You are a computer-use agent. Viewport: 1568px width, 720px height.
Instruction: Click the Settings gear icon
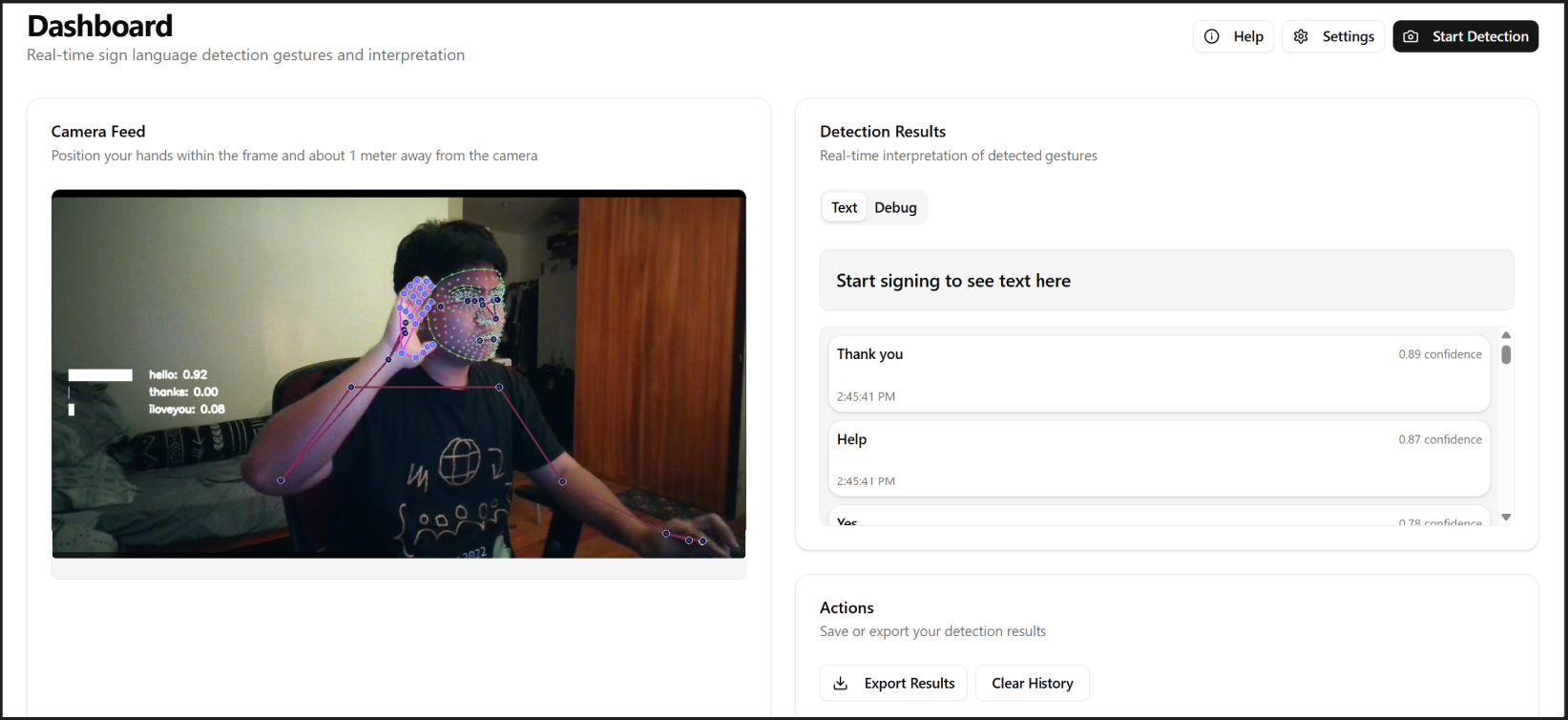1301,36
